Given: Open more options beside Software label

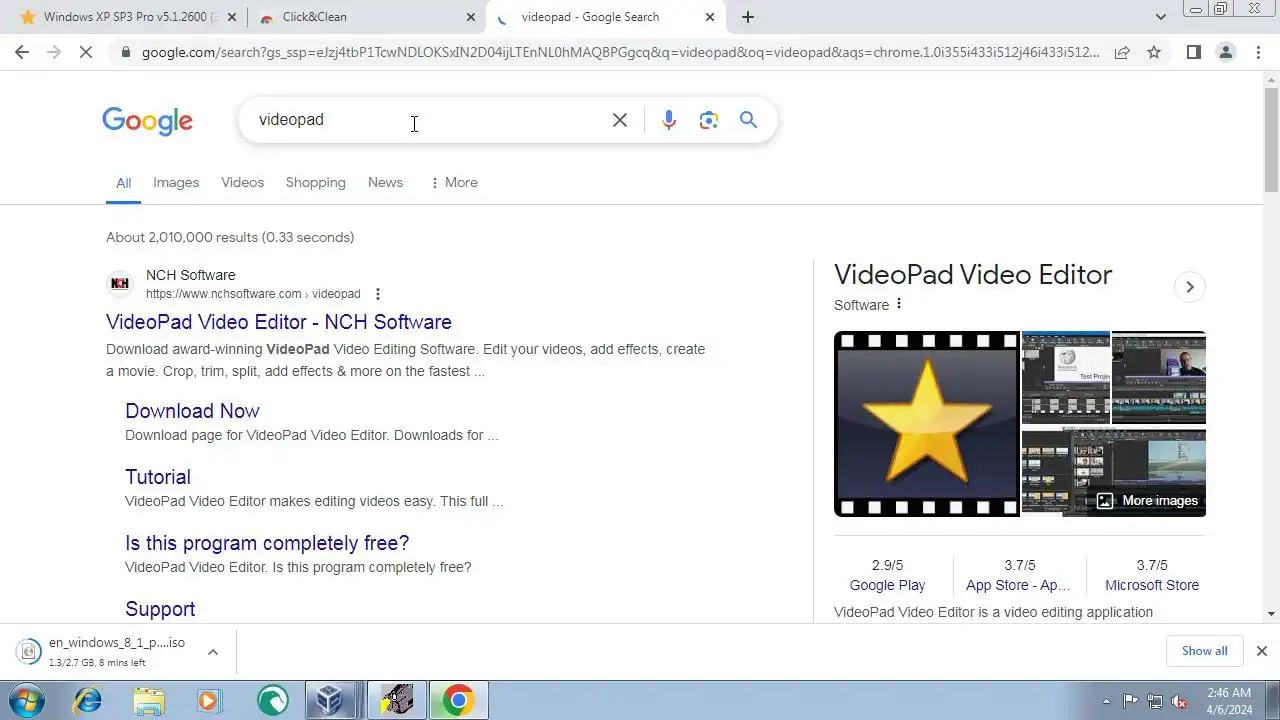Looking at the screenshot, I should click(898, 304).
